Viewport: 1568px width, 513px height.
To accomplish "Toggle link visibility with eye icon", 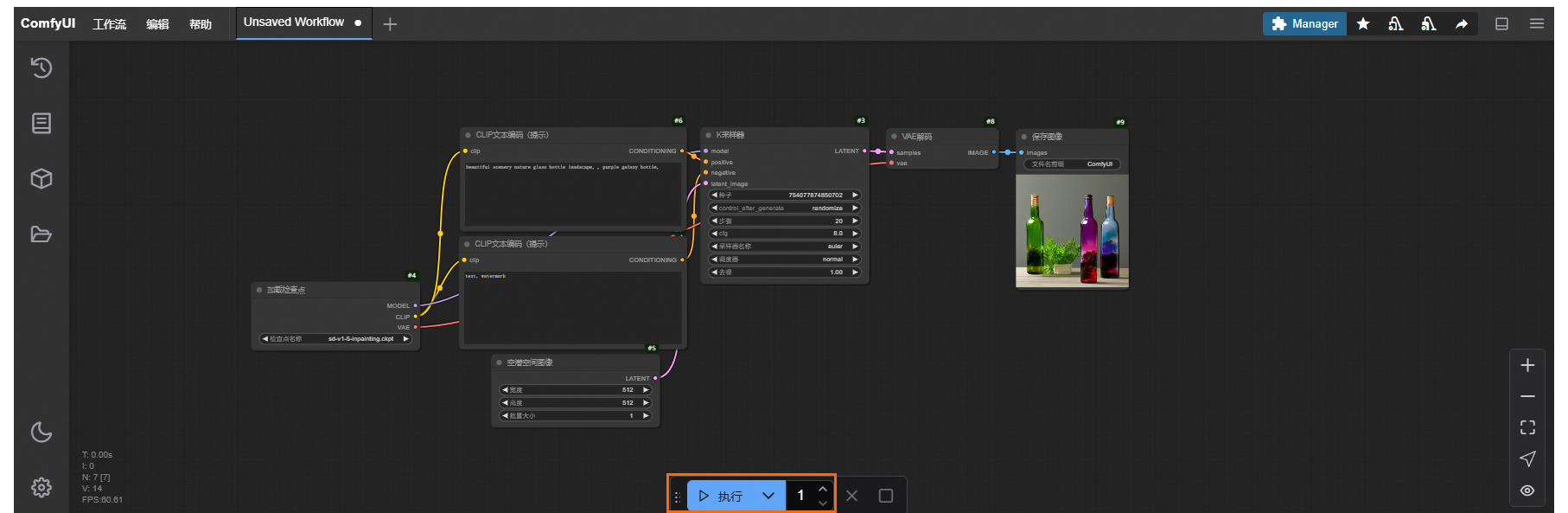I will 1527,491.
